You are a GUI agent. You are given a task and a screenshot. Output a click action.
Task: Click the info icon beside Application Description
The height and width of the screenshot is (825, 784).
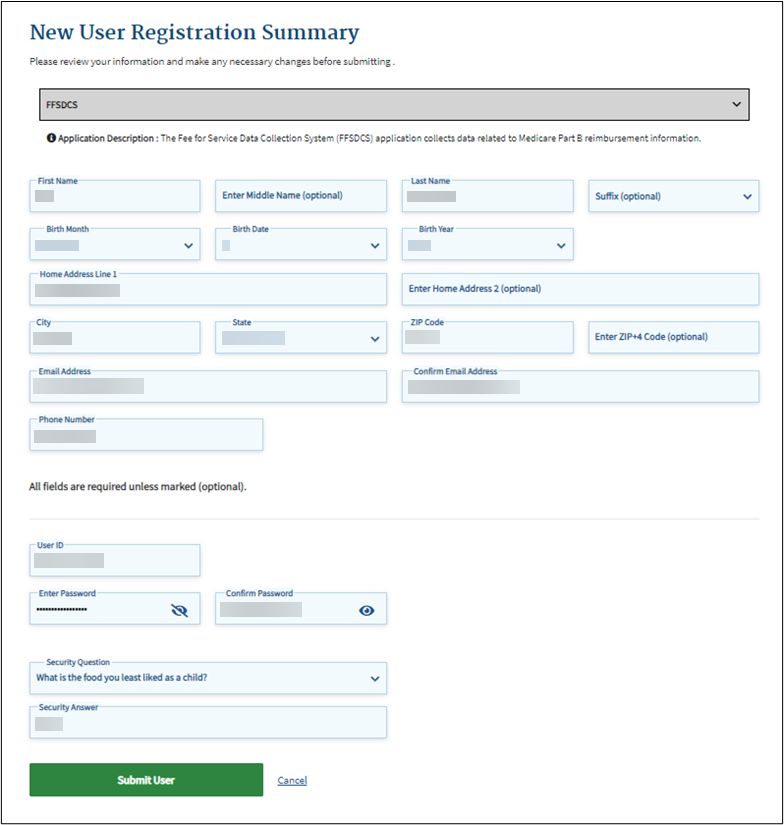(x=51, y=138)
